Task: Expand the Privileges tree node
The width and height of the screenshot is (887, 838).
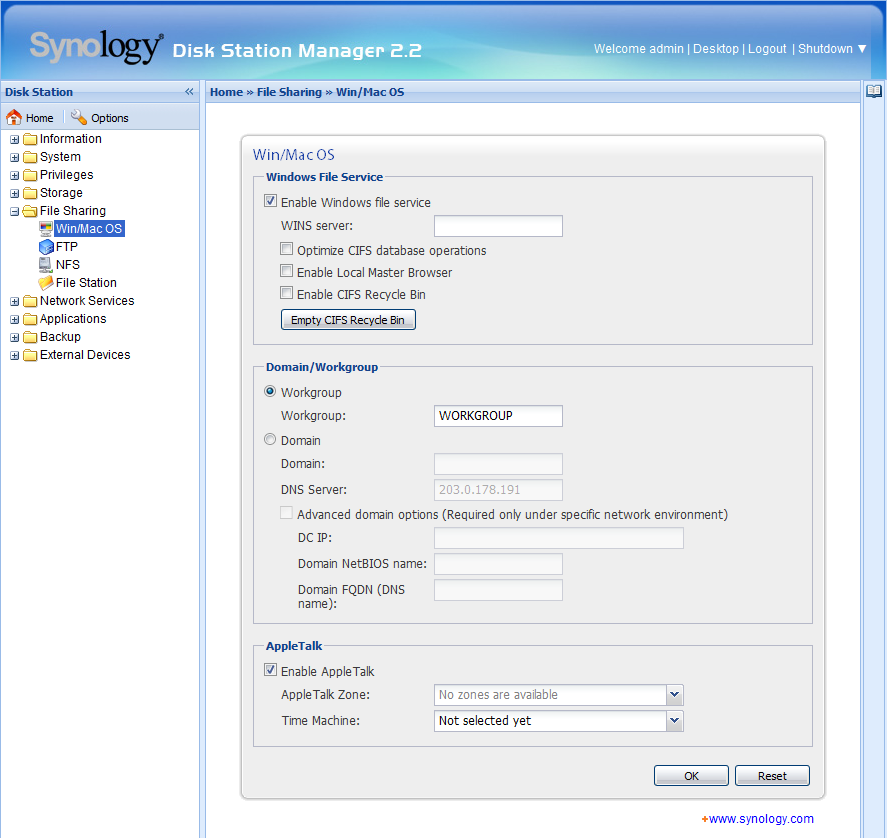Action: [15, 176]
